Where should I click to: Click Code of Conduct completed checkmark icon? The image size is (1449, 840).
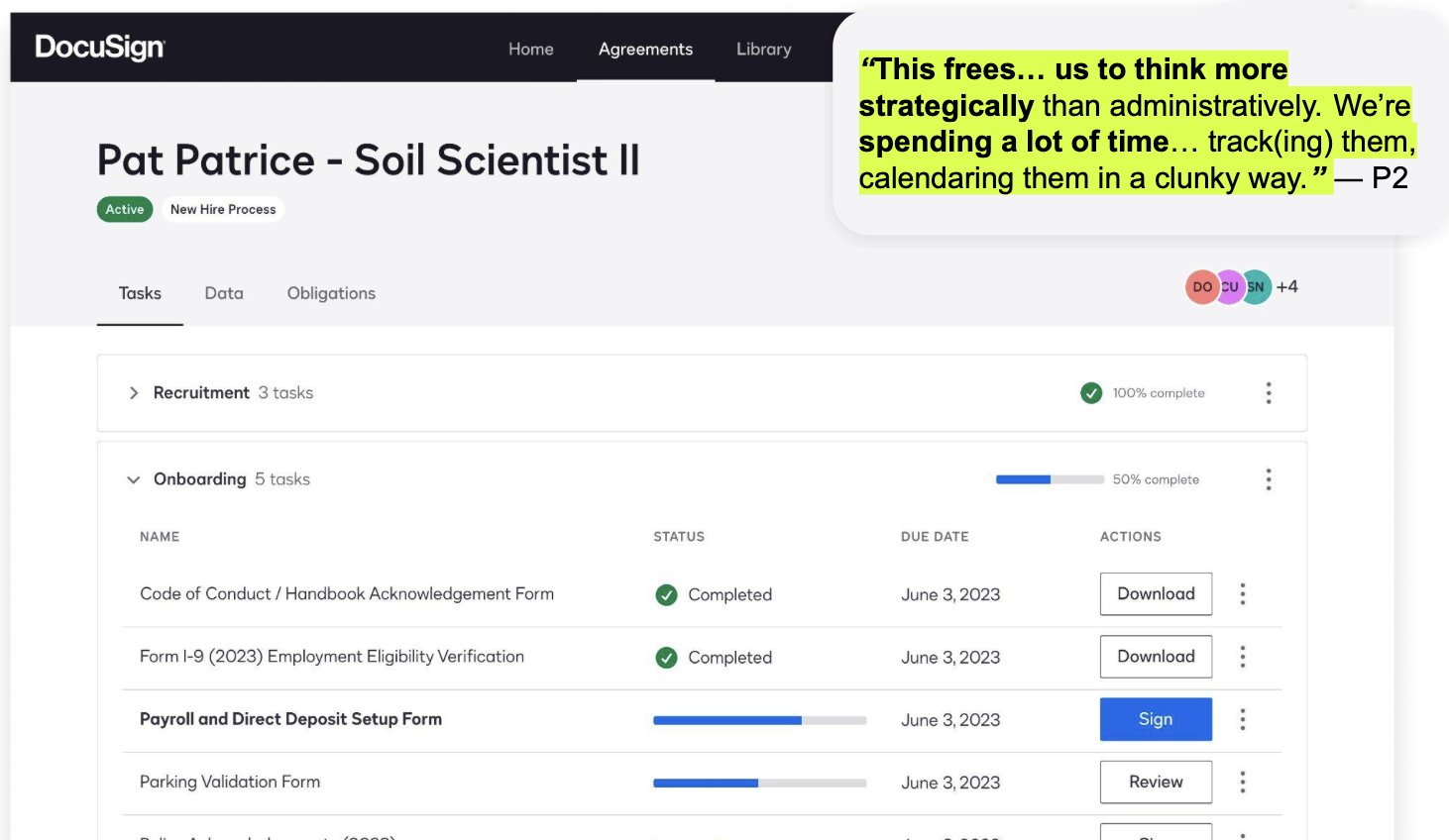click(x=667, y=594)
